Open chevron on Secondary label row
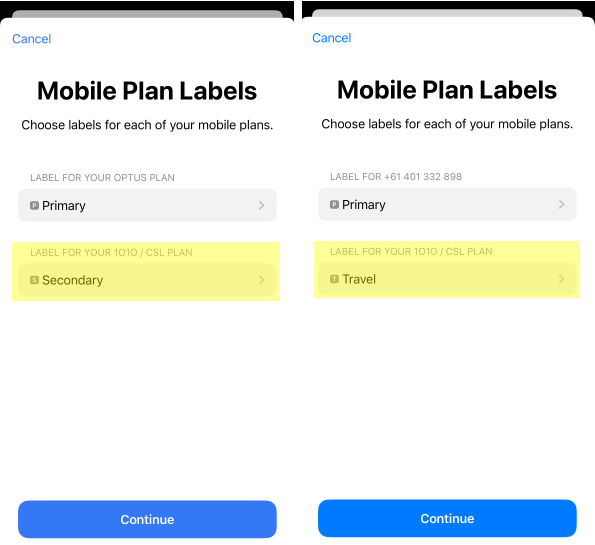 point(261,280)
